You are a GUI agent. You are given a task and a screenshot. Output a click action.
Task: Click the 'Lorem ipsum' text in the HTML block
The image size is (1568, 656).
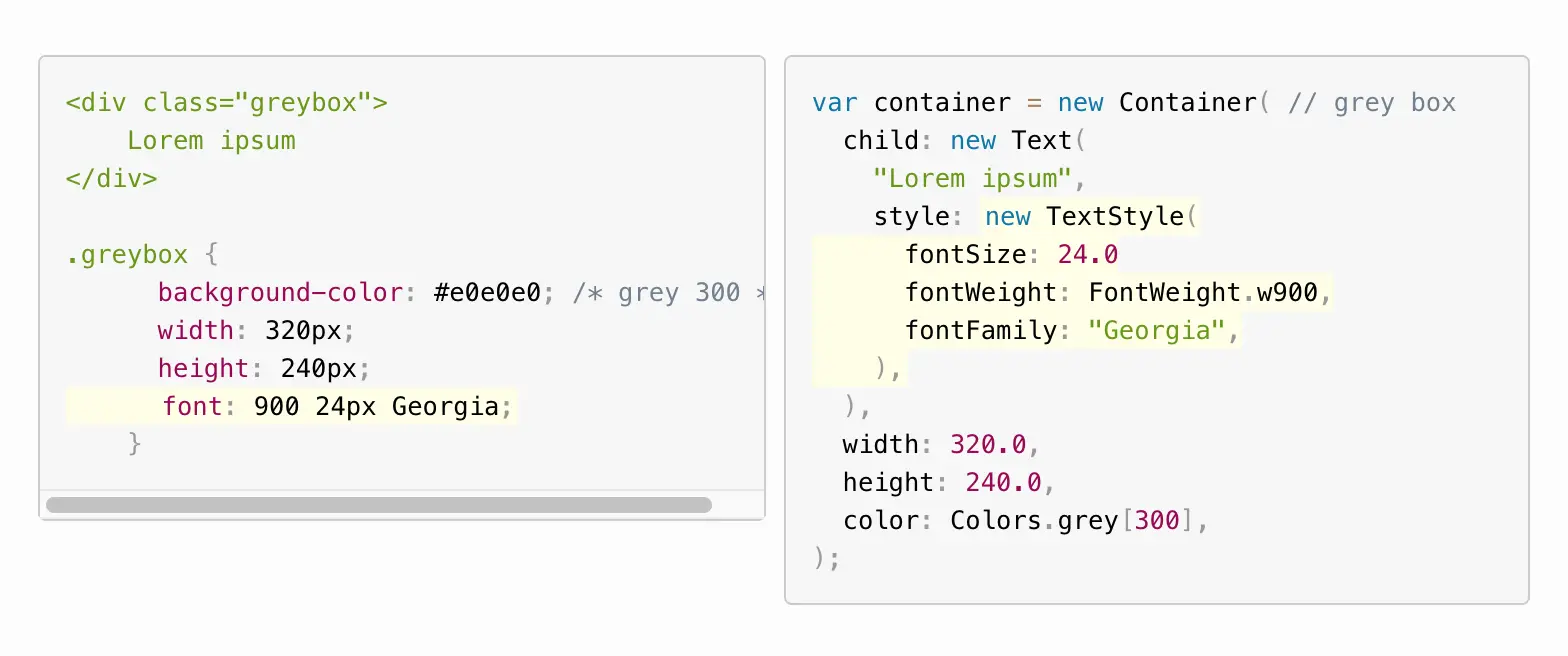pyautogui.click(x=211, y=141)
